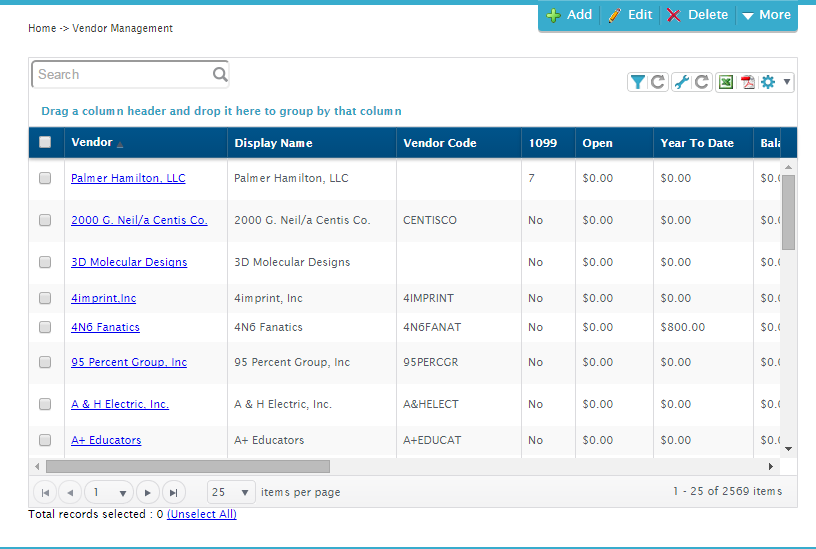Viewport: 816px width, 549px height.
Task: Go to the last page
Action: (174, 492)
